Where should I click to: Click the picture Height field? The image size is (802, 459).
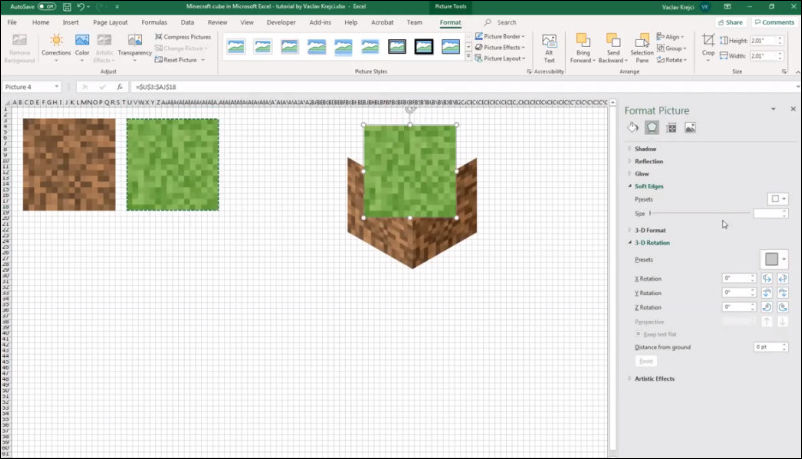tap(763, 40)
